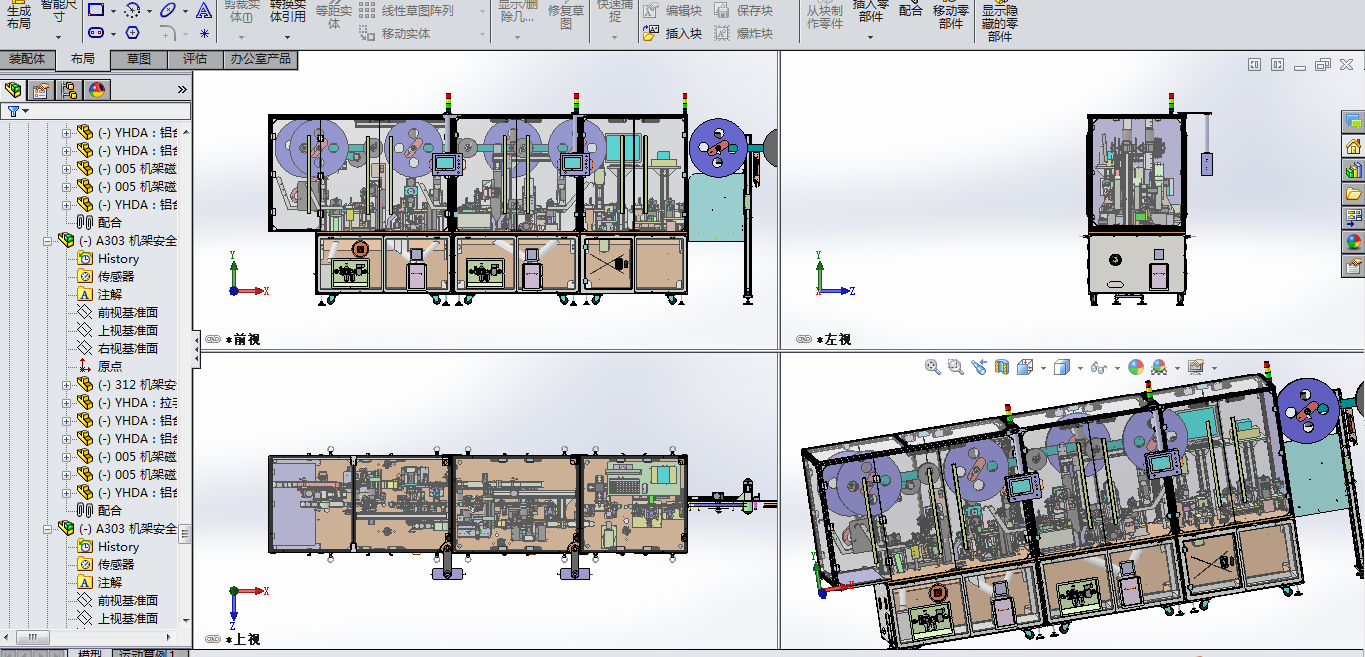This screenshot has height=657, width=1365.
Task: Open the 智能尺寸 dropdown arrow
Action: (x=60, y=35)
